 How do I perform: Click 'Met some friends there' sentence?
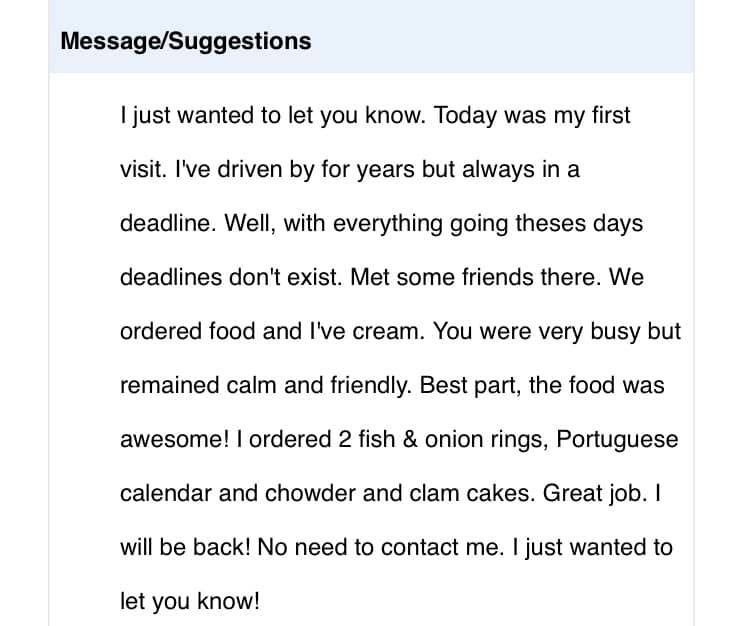475,277
